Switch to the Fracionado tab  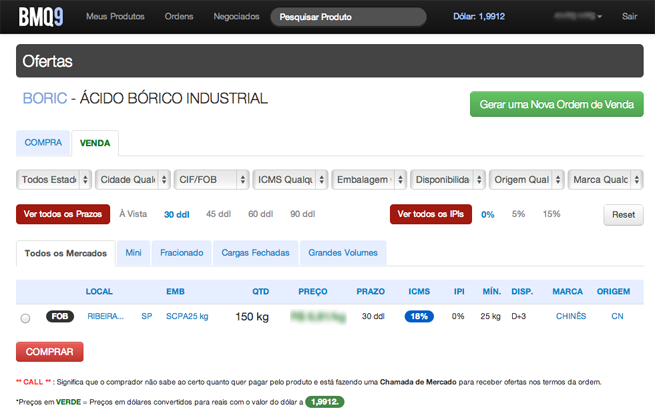coord(182,253)
